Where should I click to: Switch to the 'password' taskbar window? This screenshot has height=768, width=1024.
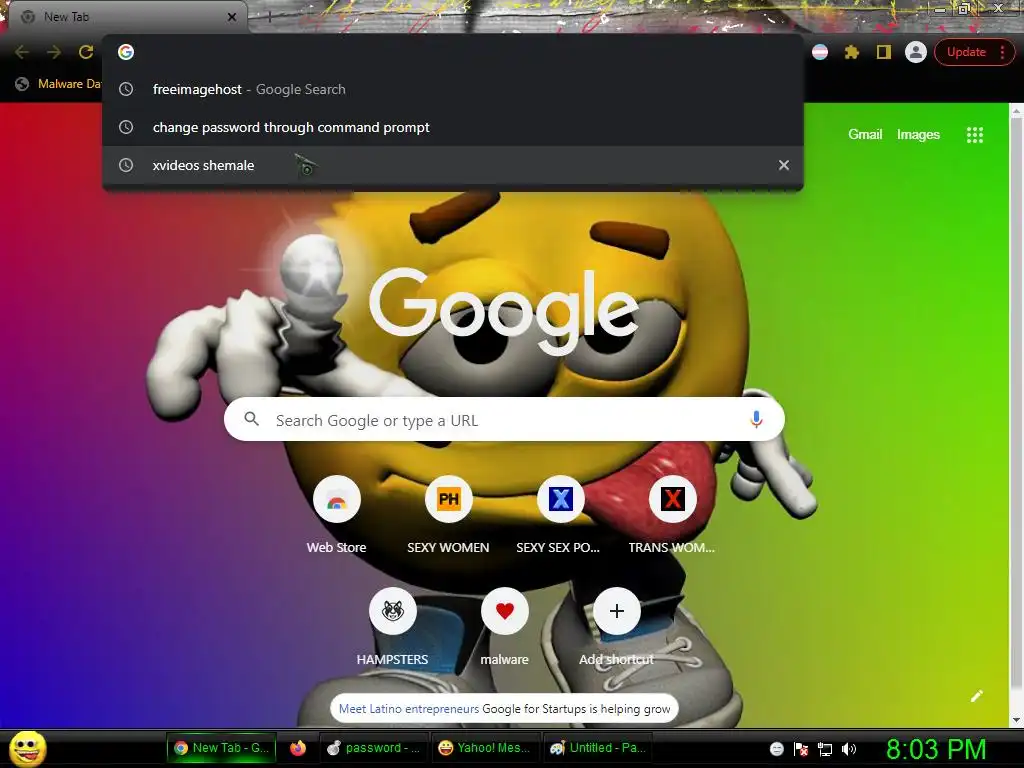(x=374, y=748)
